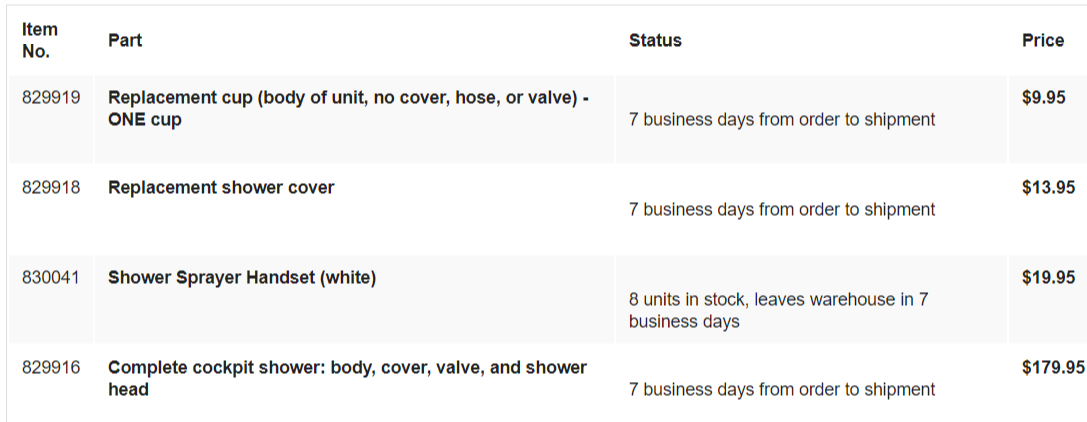Viewport: 1087px width, 422px height.
Task: Click the Status column header
Action: pos(655,40)
